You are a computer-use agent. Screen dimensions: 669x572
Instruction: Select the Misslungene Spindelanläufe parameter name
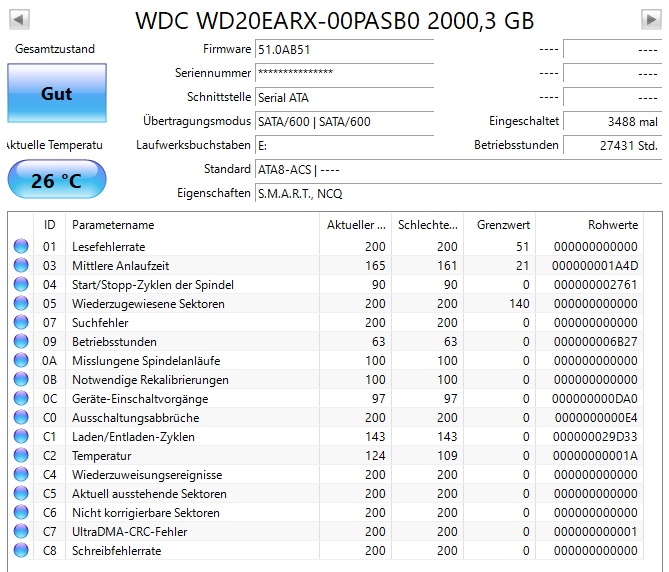point(146,361)
